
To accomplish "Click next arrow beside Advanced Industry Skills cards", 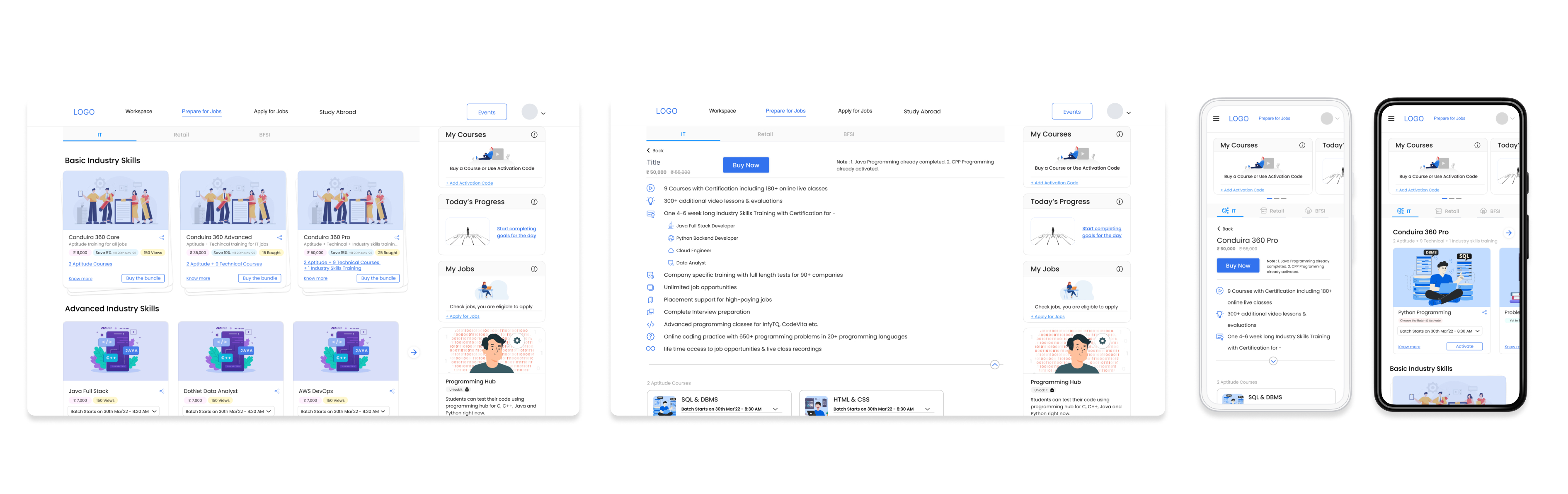I will pyautogui.click(x=414, y=352).
